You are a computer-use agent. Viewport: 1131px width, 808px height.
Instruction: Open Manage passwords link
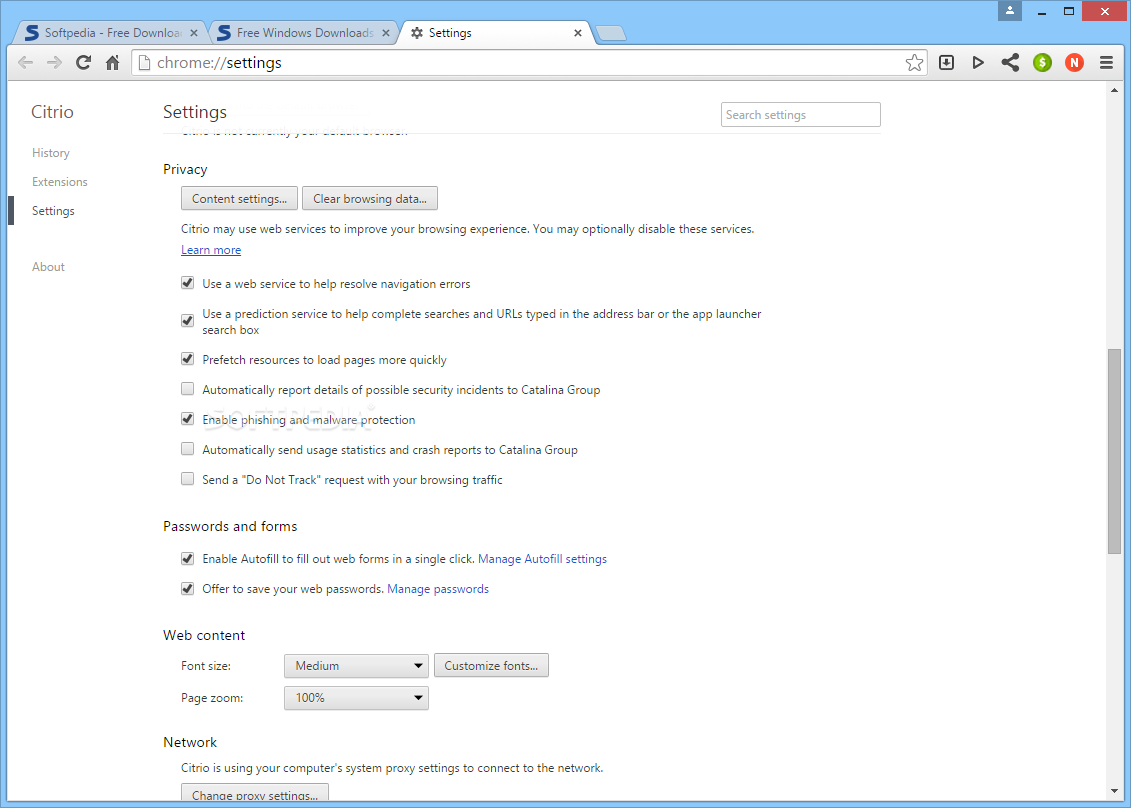point(438,589)
